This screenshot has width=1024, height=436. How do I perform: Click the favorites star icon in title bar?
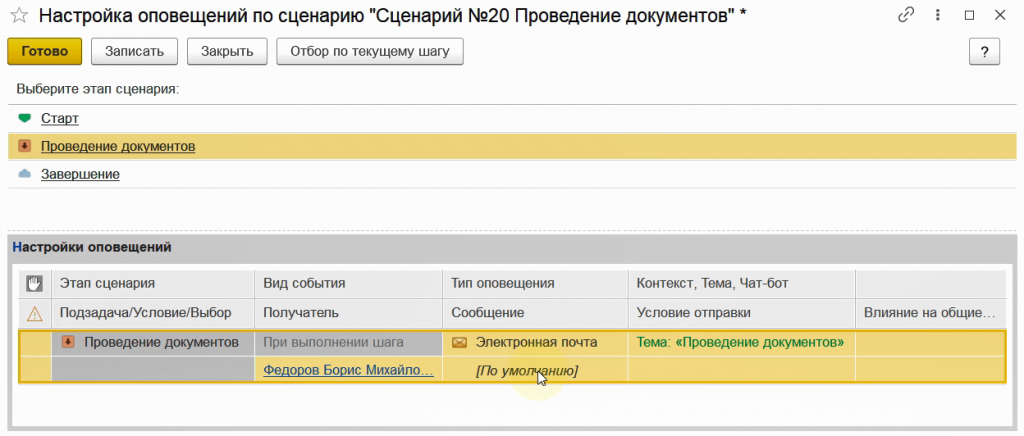[17, 15]
